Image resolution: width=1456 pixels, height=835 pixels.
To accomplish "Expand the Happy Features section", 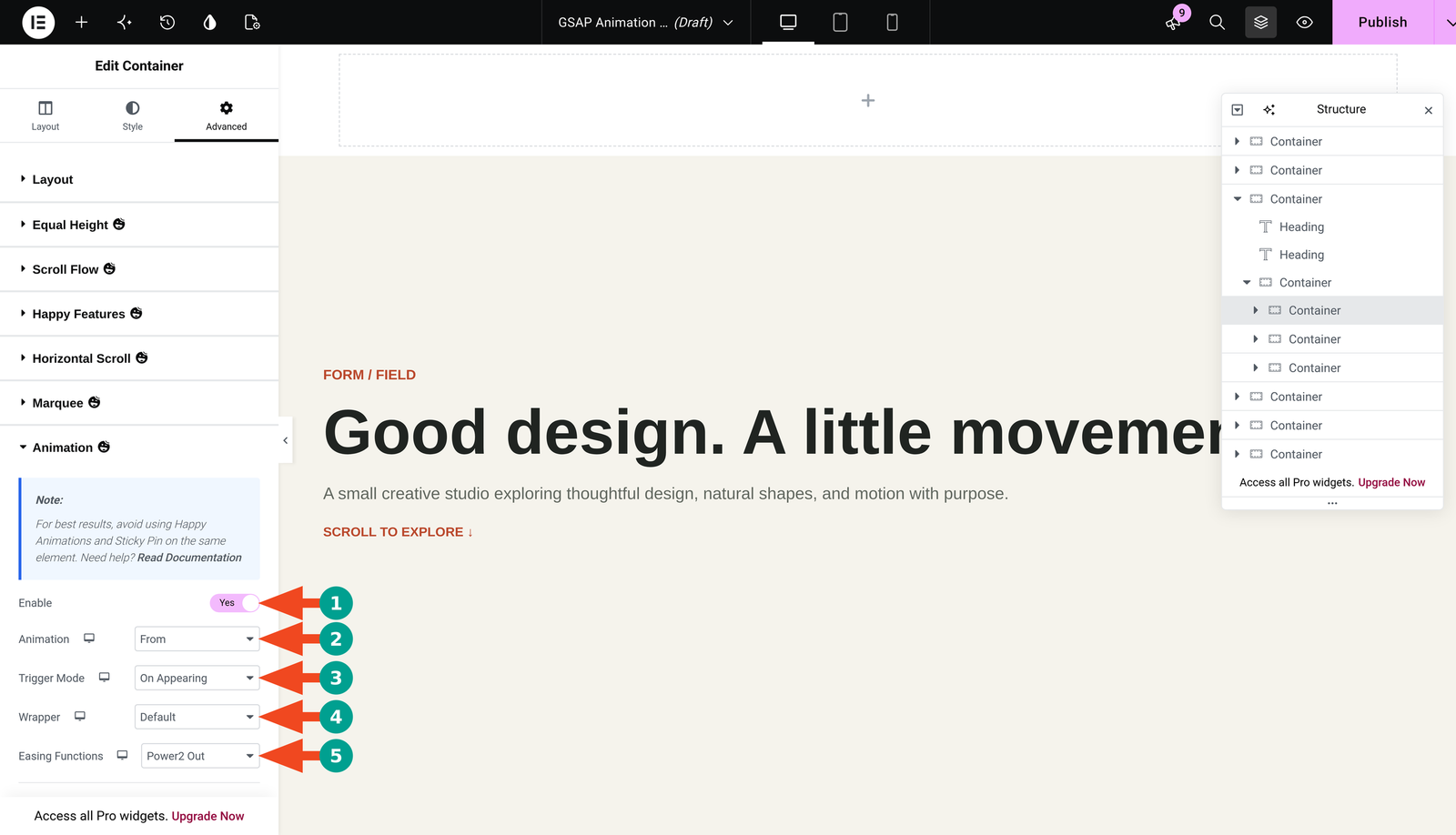I will (139, 314).
